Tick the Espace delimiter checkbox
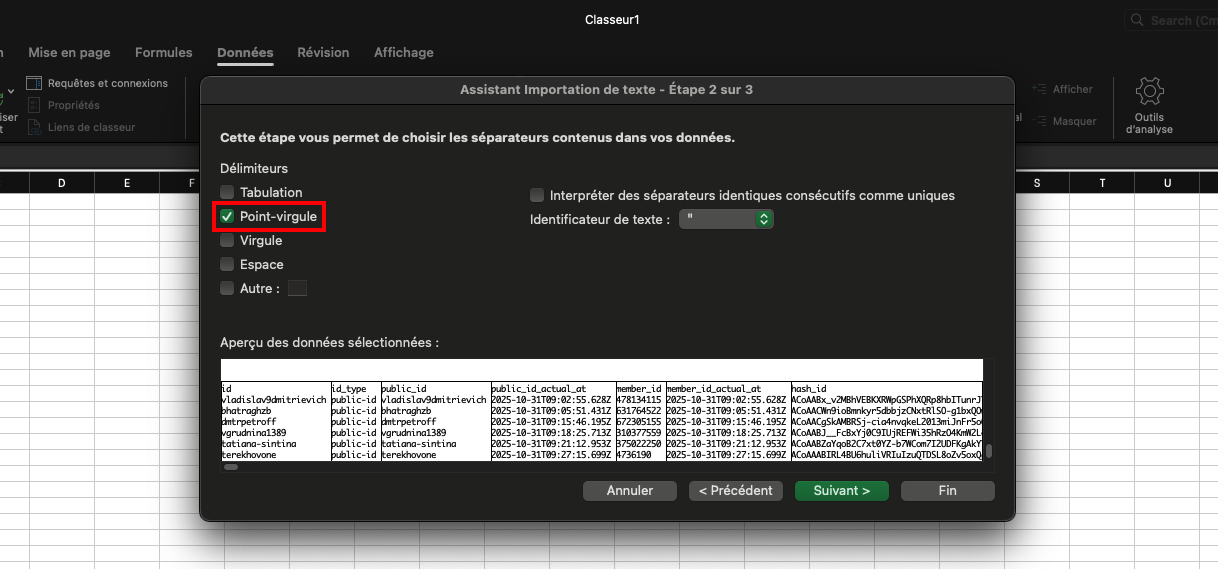1218x569 pixels. pyautogui.click(x=228, y=264)
